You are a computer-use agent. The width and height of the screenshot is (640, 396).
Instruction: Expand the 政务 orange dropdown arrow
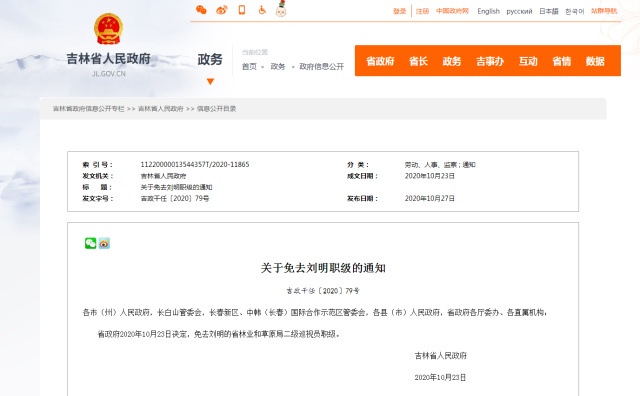[x=210, y=82]
